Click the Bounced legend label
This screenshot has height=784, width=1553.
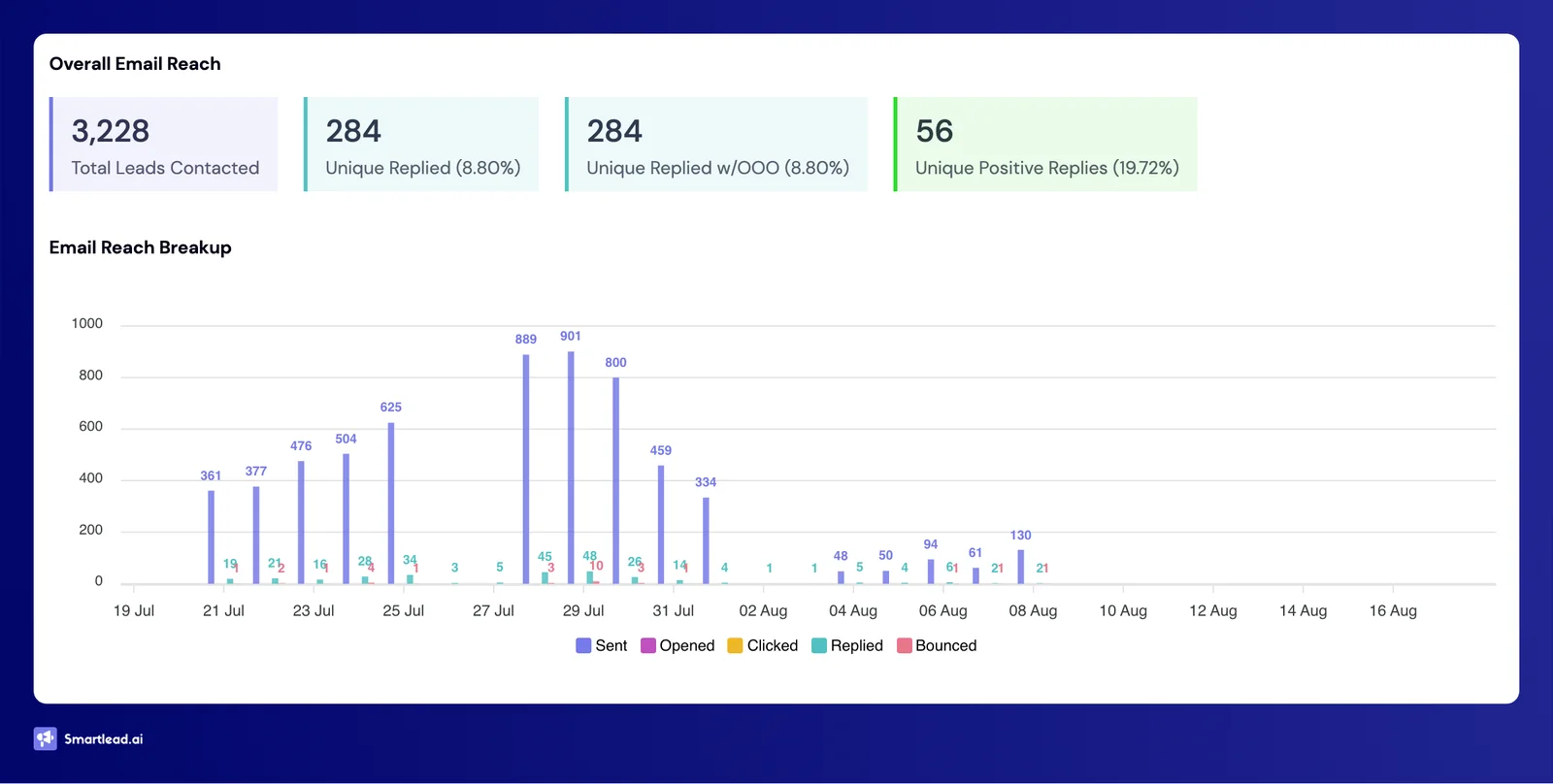point(946,645)
